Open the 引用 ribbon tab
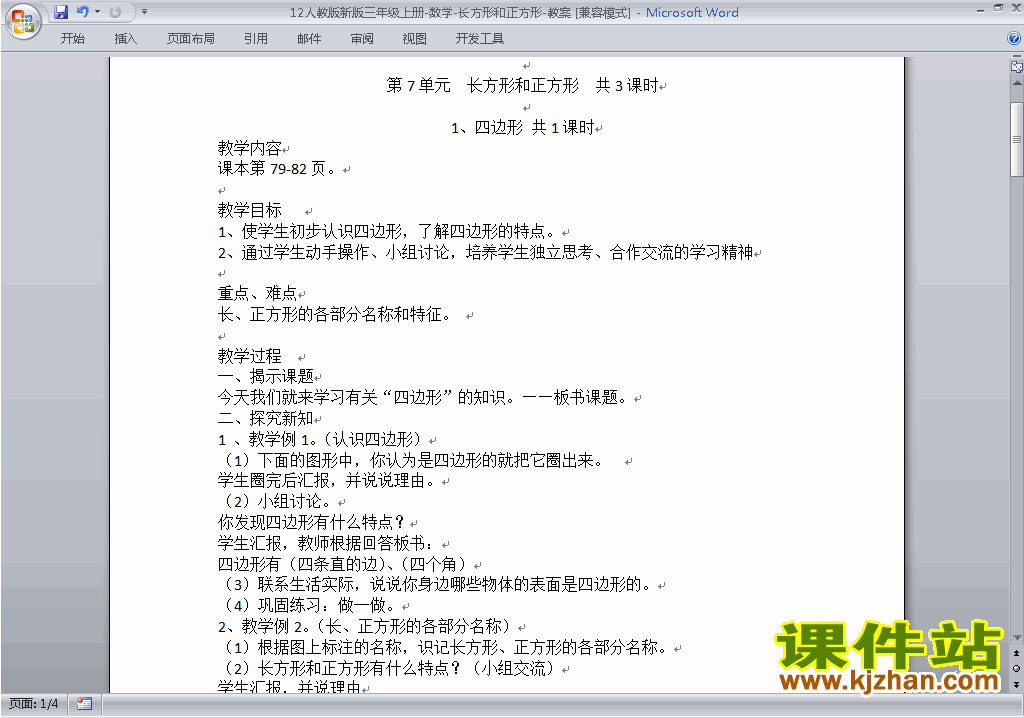 point(255,39)
